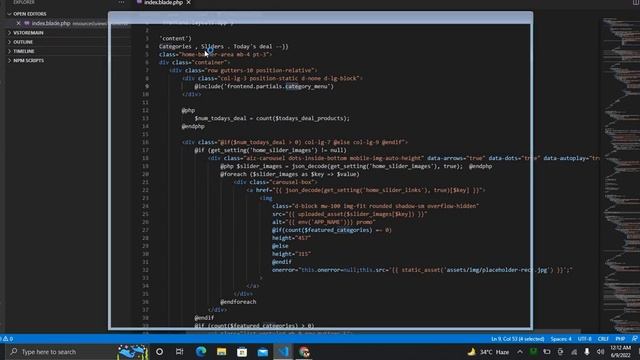Open Ln 9, Col 53 go-to-line indicator
The image size is (640, 360).
[x=518, y=339]
